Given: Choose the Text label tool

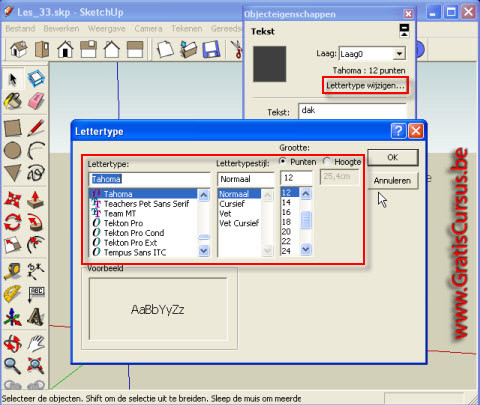Looking at the screenshot, I should (x=36, y=294).
